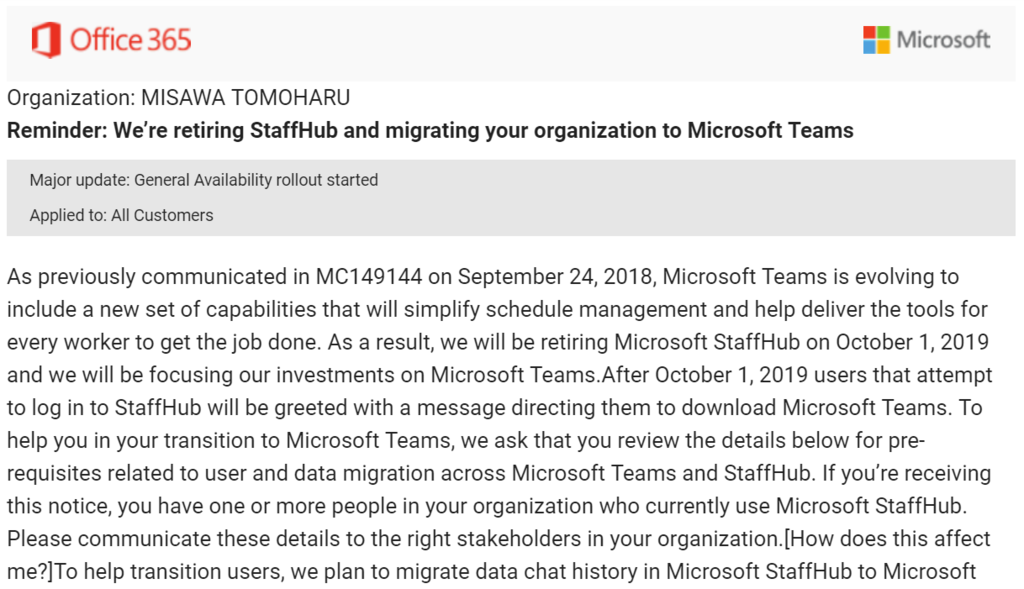Click the Applied to: All Customers line
Viewport: 1024px width, 589px height.
tap(121, 215)
